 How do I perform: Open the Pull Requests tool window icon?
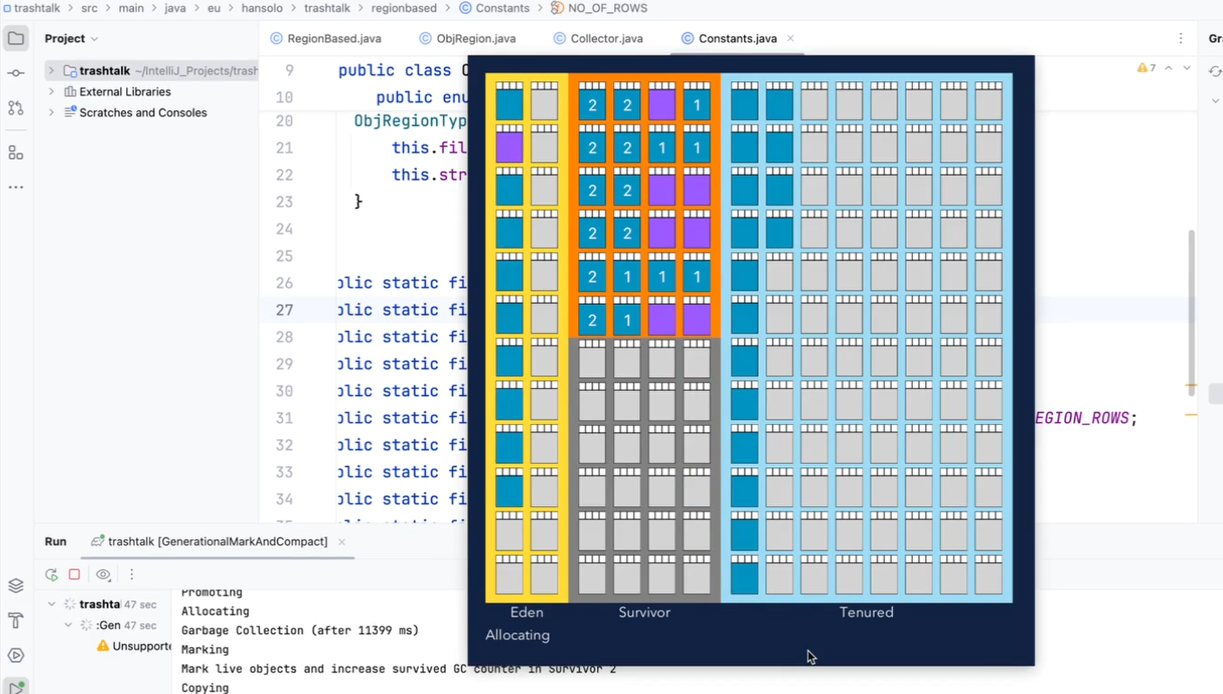click(16, 108)
